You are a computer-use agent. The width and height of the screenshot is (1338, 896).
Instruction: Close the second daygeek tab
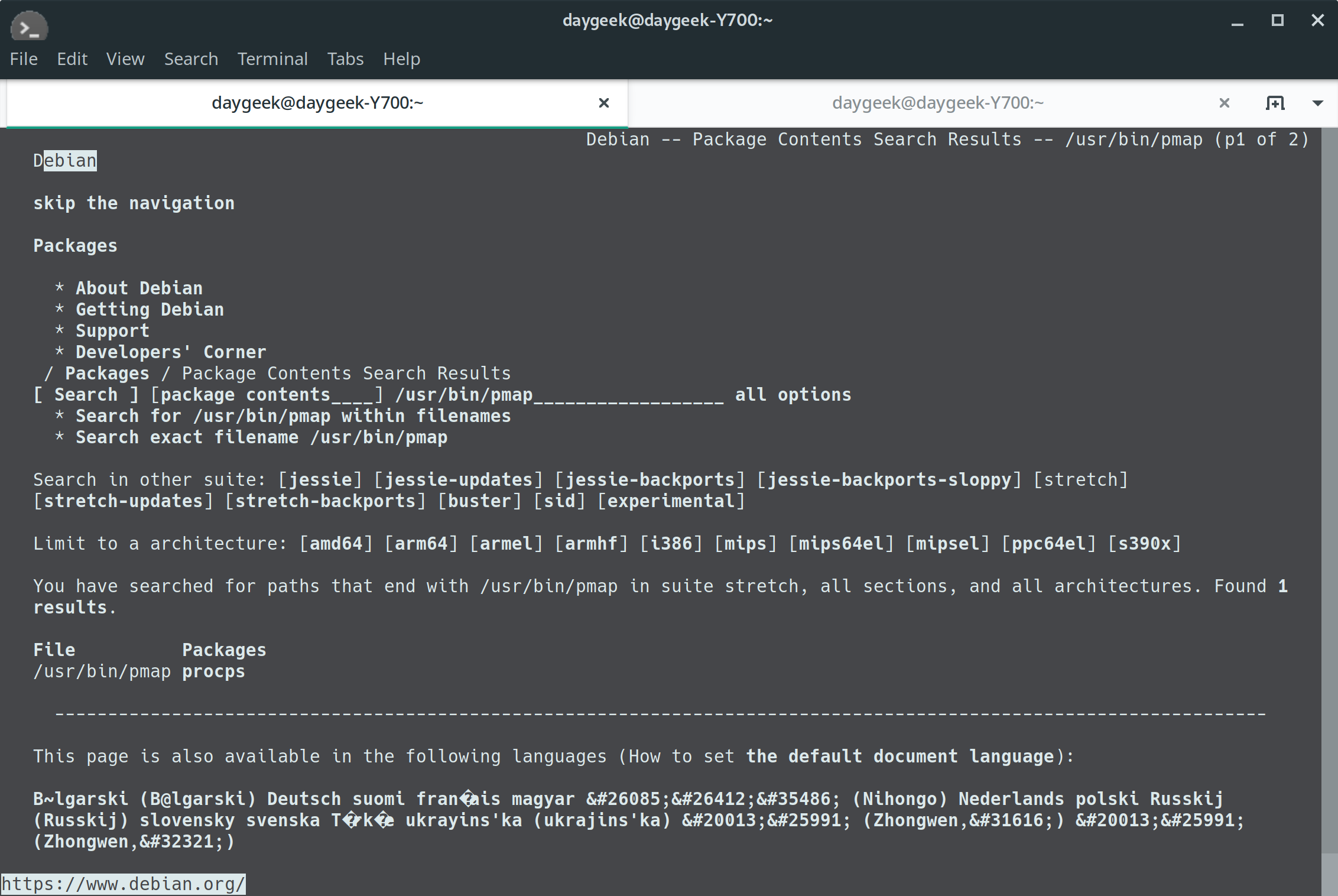click(x=1224, y=103)
